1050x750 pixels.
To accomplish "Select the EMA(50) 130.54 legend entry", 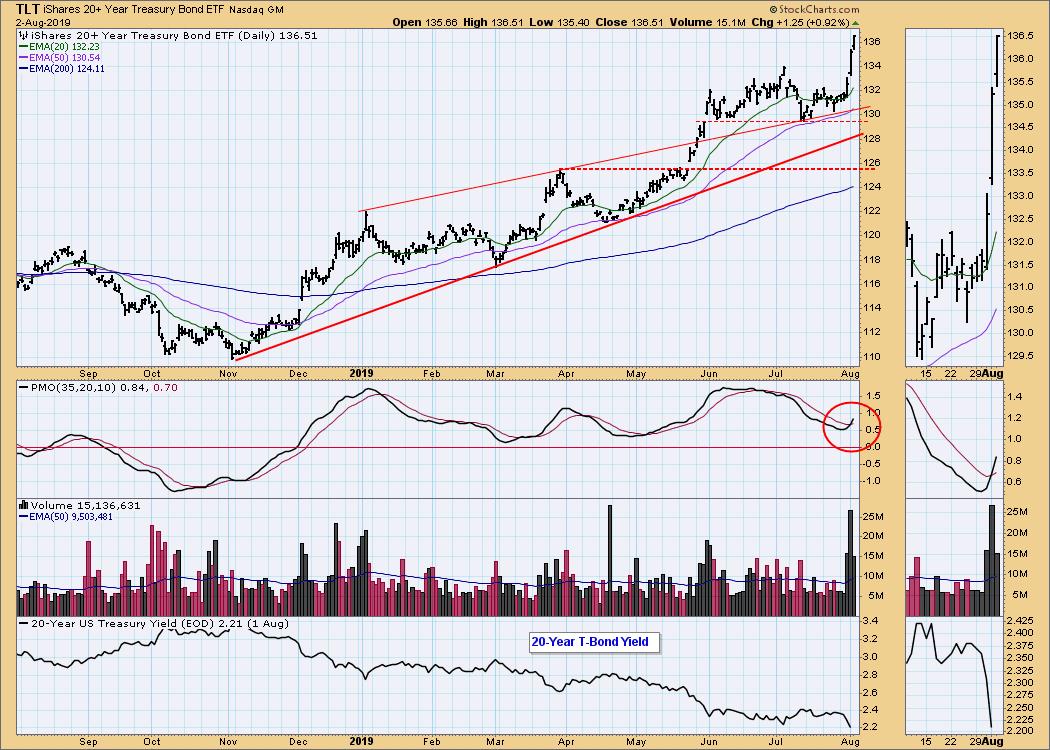I will (59, 58).
